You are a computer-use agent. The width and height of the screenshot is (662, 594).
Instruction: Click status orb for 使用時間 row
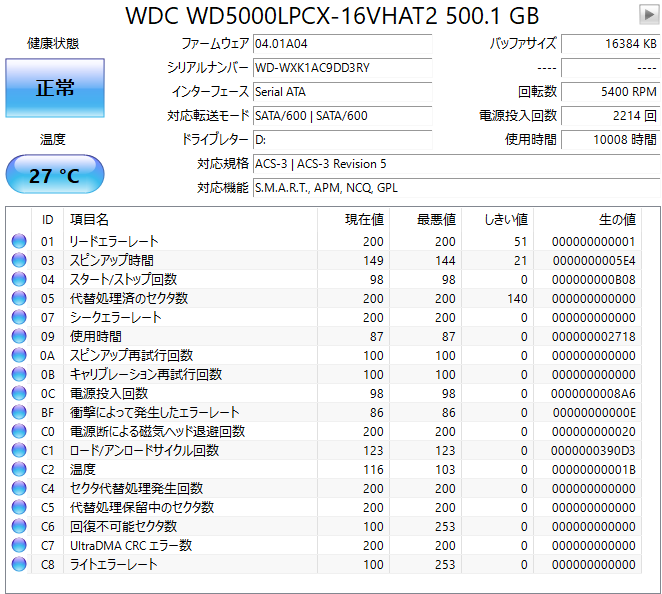click(x=18, y=336)
